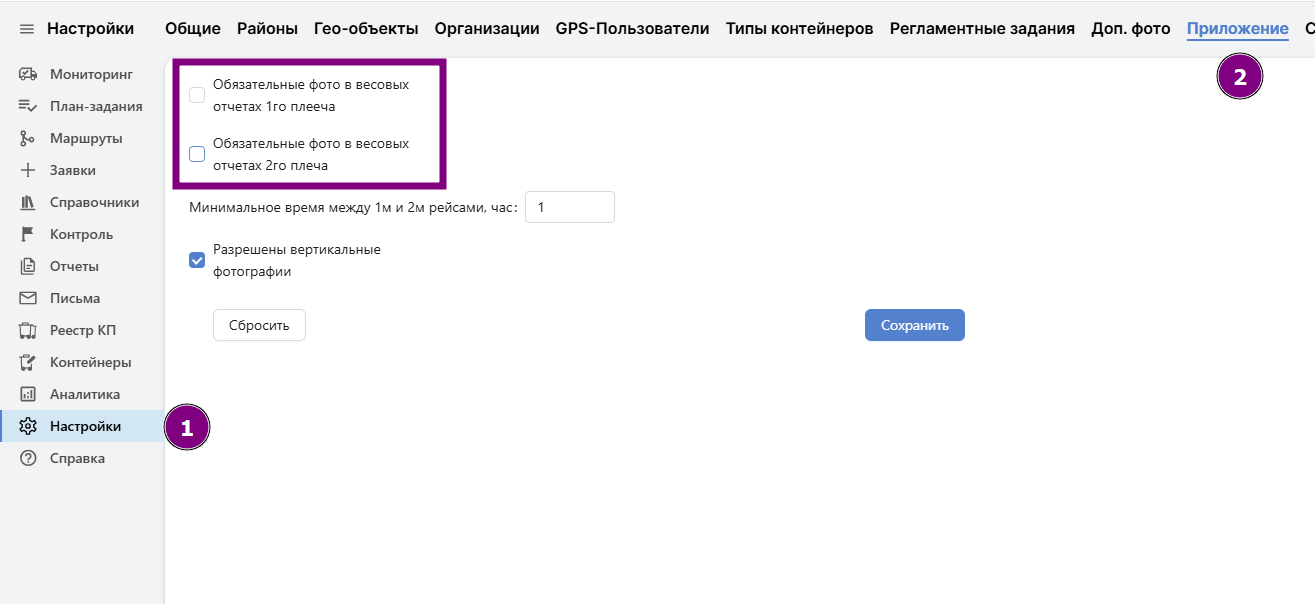Viewport: 1315px width, 604px height.
Task: Go to the GPS-Пользователи tab
Action: [x=632, y=29]
